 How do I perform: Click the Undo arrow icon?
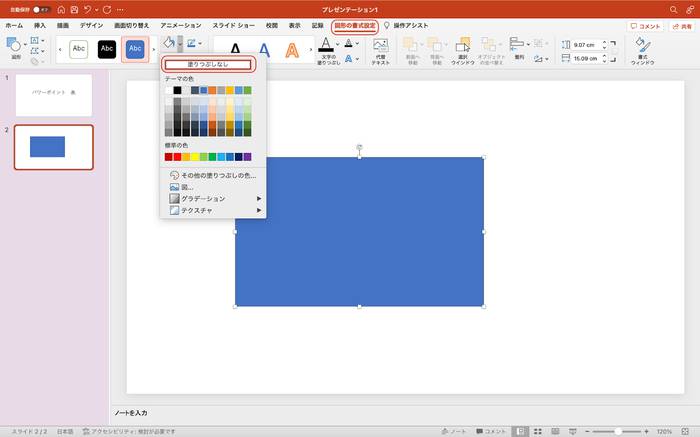tap(88, 9)
